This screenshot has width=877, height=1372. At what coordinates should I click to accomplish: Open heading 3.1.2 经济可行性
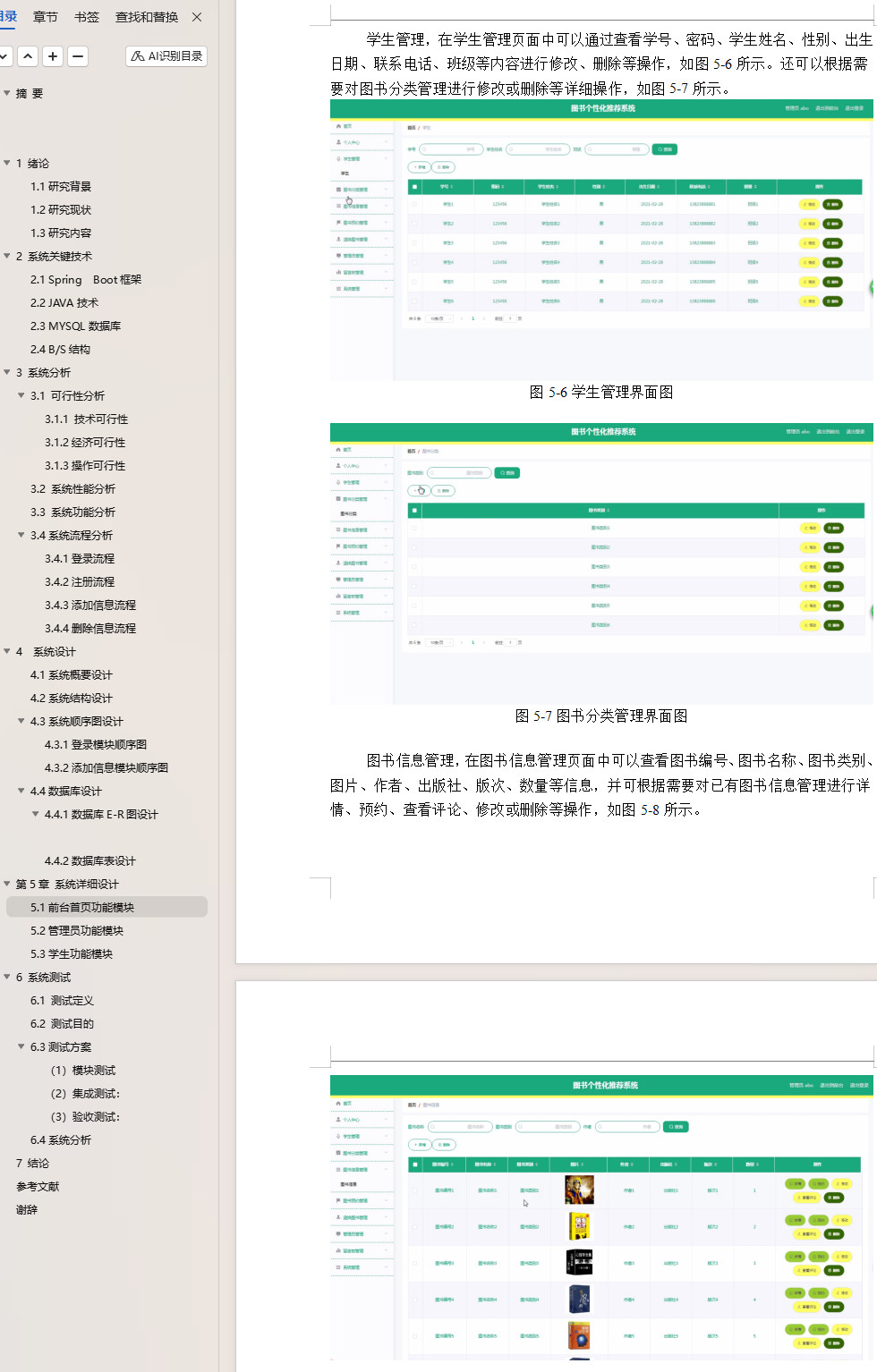click(x=85, y=442)
